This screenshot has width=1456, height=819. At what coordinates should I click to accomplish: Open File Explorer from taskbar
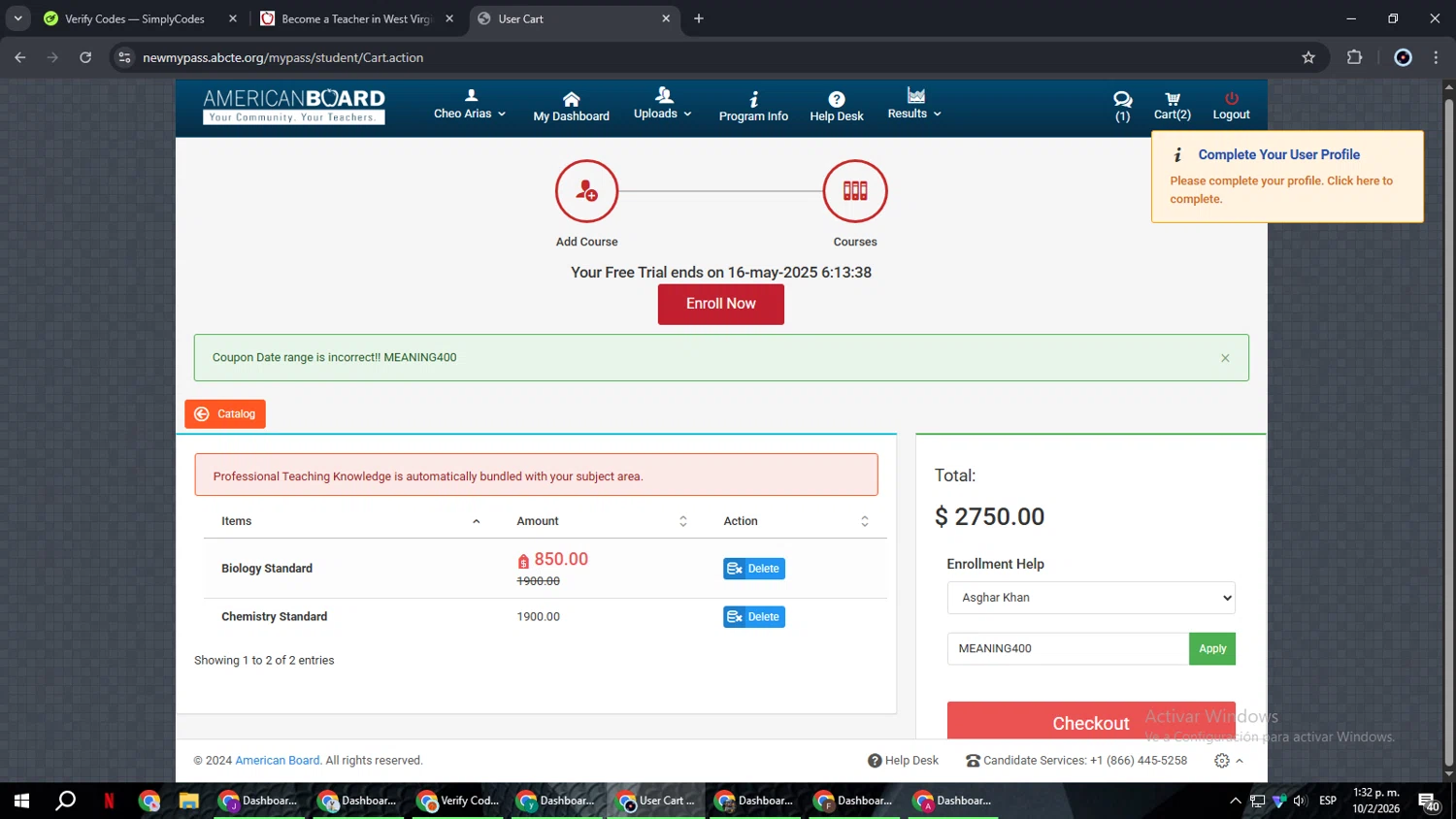pyautogui.click(x=188, y=801)
